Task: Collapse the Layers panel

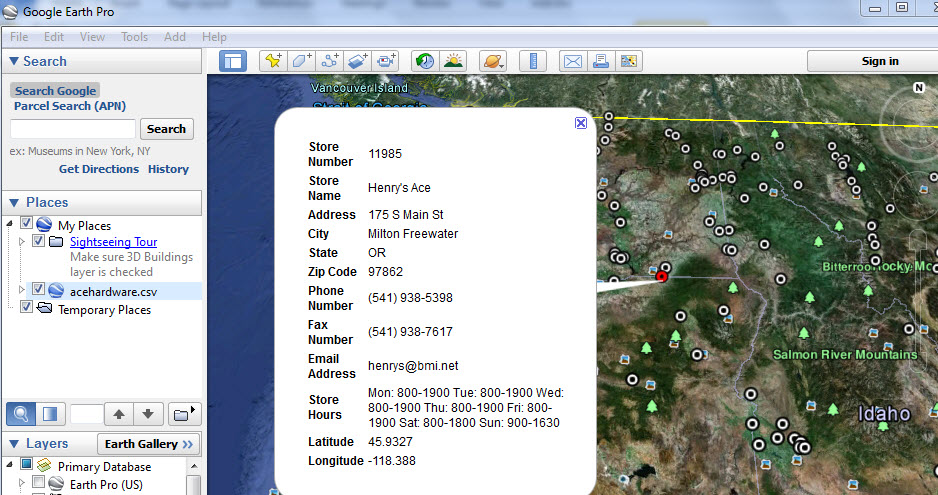Action: pyautogui.click(x=14, y=444)
